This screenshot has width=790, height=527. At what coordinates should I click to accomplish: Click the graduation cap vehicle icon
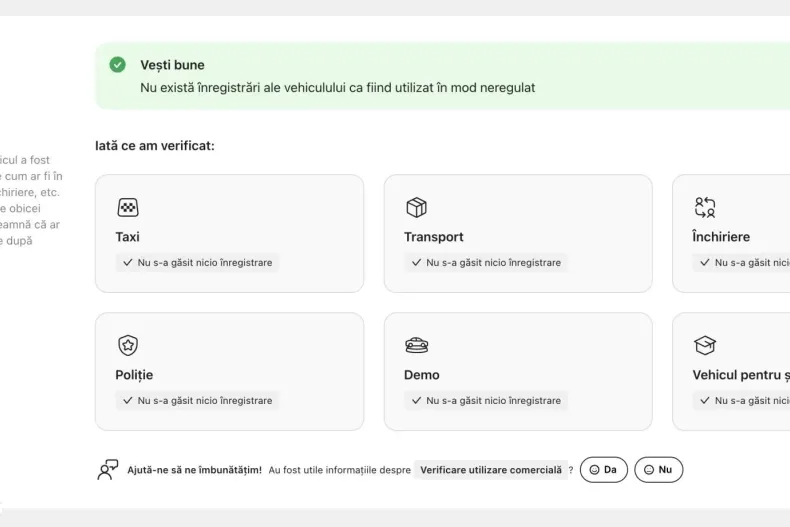click(705, 346)
